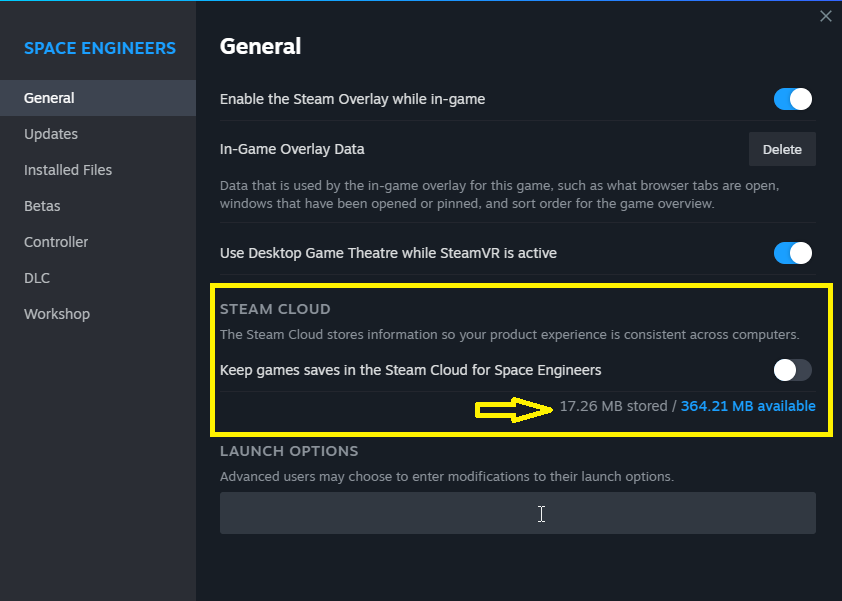Click the STEAM CLOUD section heading
The height and width of the screenshot is (601, 842).
point(275,309)
